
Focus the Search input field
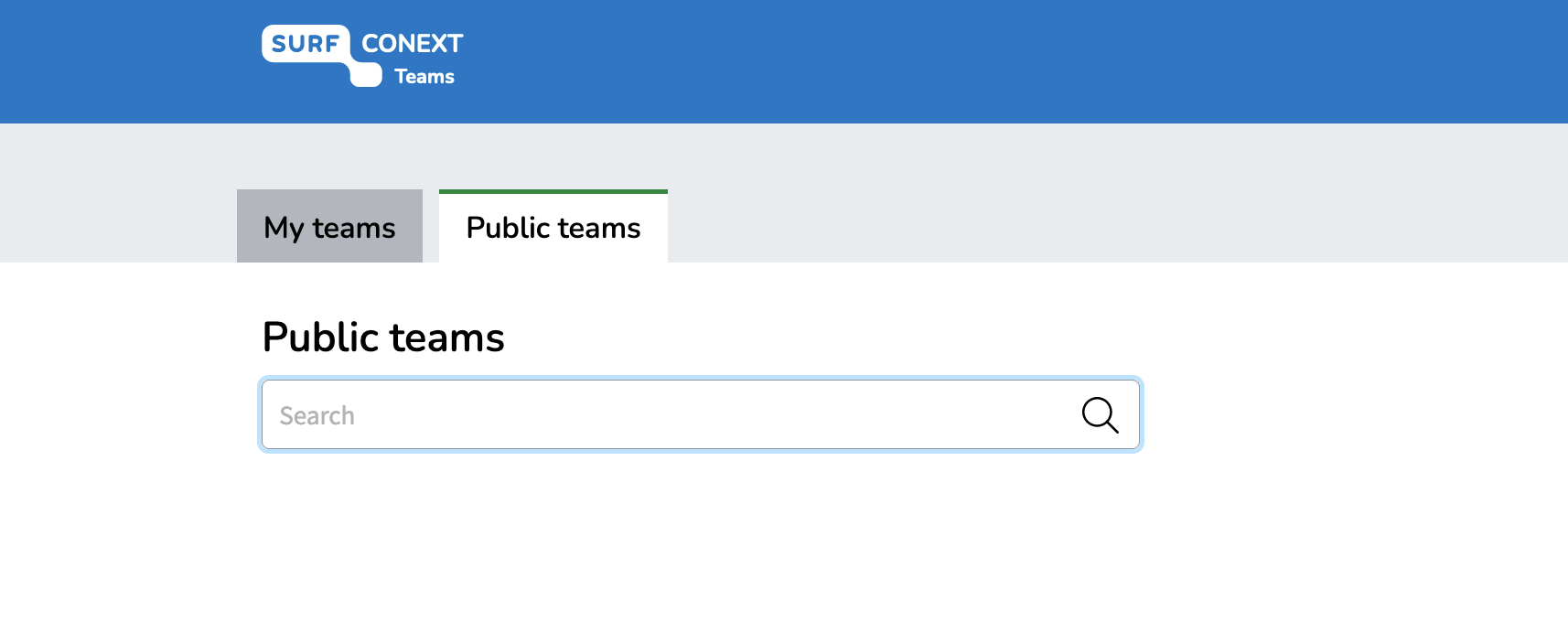point(701,414)
